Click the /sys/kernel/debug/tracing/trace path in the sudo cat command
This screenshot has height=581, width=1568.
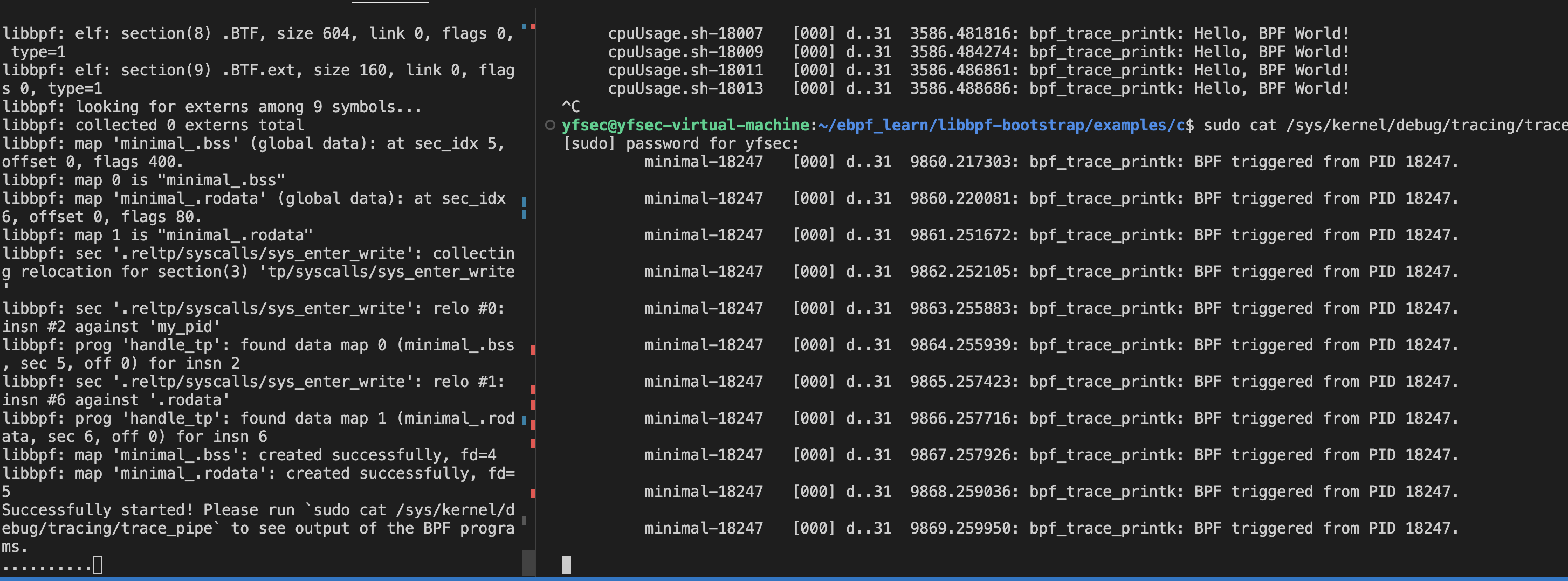click(x=1425, y=126)
